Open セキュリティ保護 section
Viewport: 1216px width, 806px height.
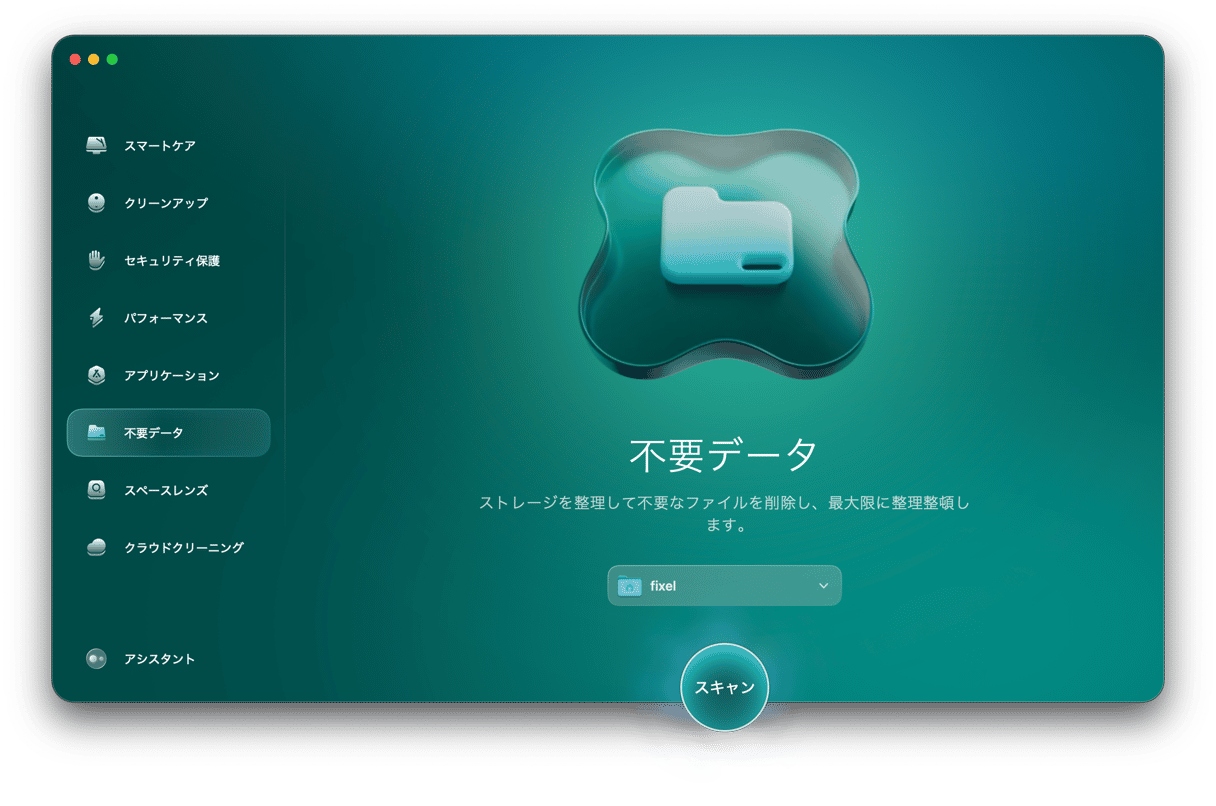(172, 261)
